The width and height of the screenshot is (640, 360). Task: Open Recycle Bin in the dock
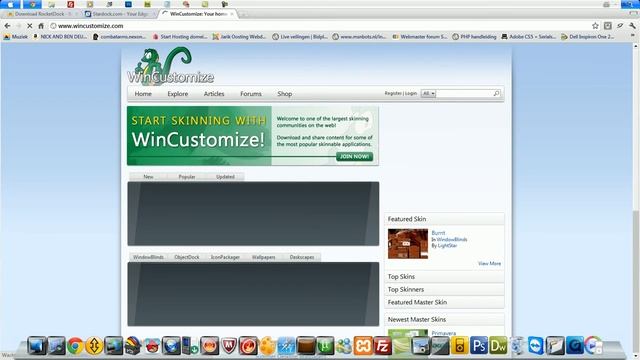(x=517, y=346)
